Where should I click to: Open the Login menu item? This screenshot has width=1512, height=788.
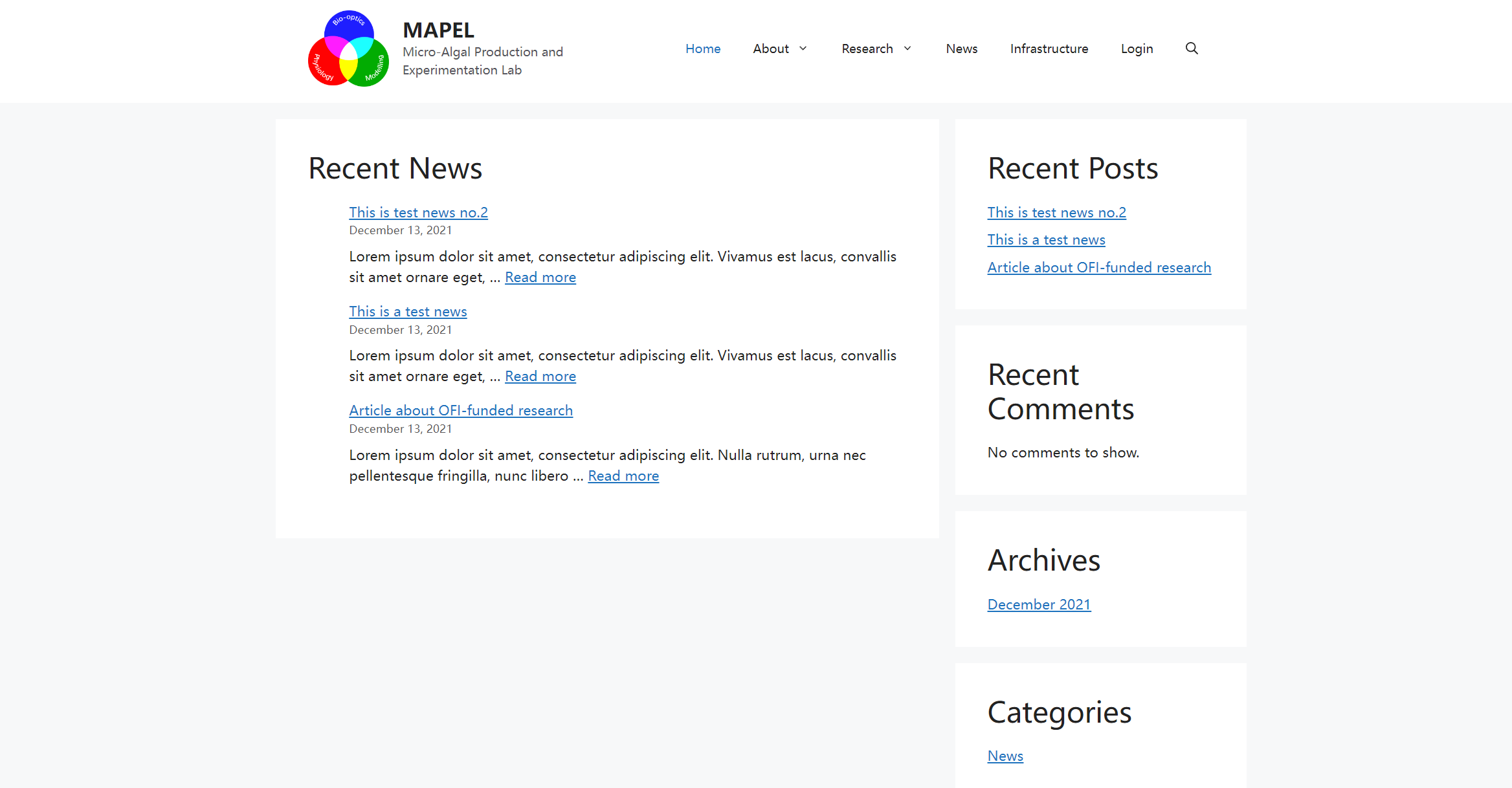pyautogui.click(x=1137, y=49)
